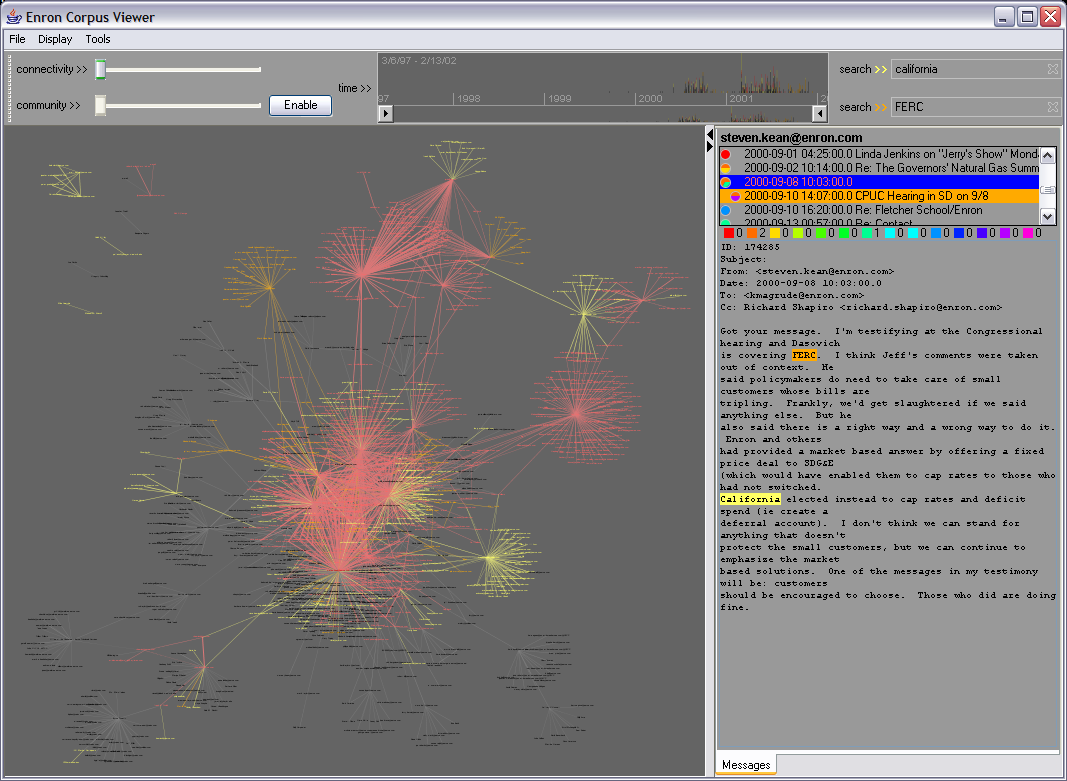Minimize the Enron Corpus Viewer window
The image size is (1067, 781).
point(1004,16)
